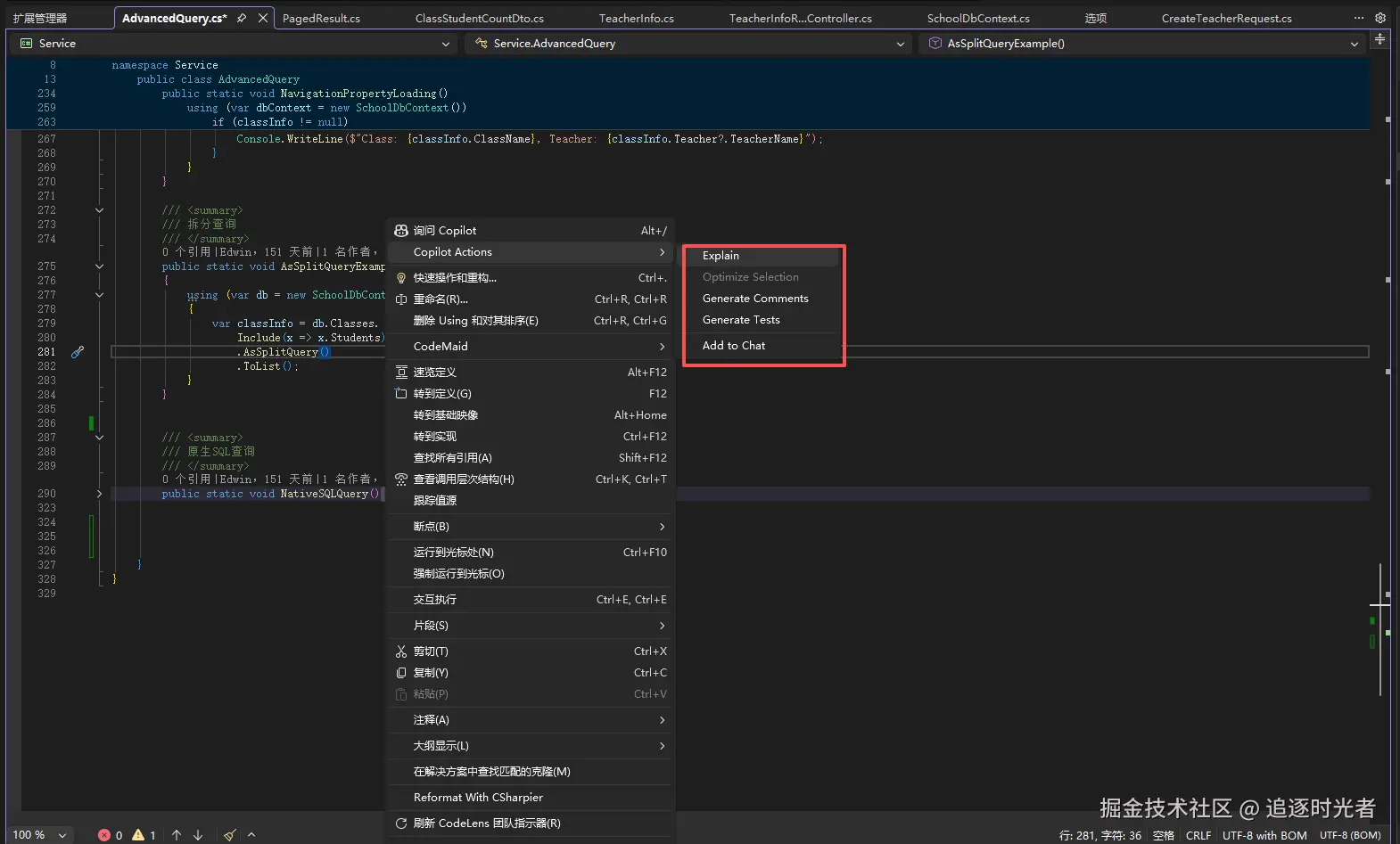Screen dimensions: 1400x844
Task: Open the settings gear icon beside the tabs
Action: pos(1380,18)
